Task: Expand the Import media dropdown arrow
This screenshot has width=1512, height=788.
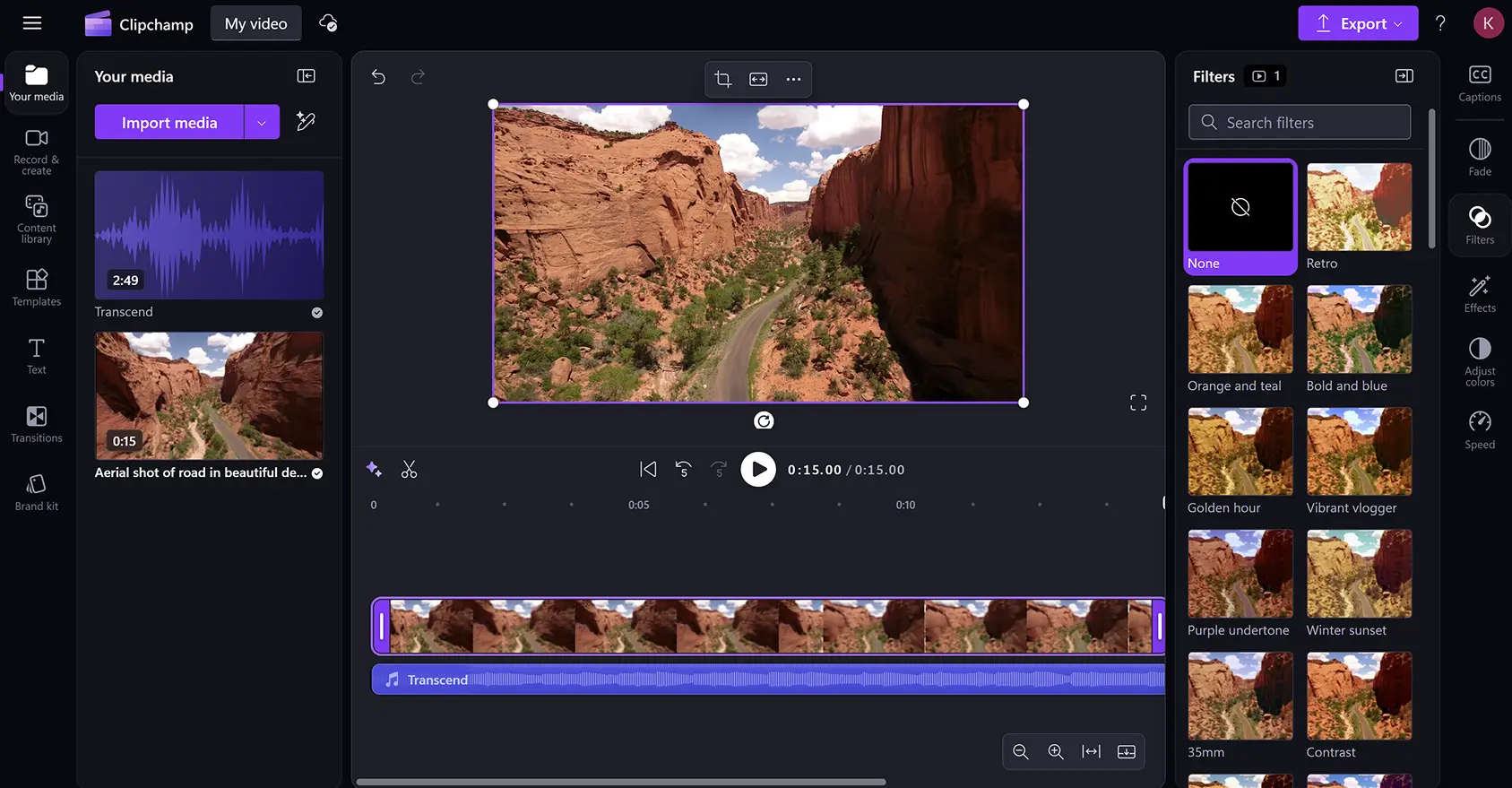Action: coord(262,122)
